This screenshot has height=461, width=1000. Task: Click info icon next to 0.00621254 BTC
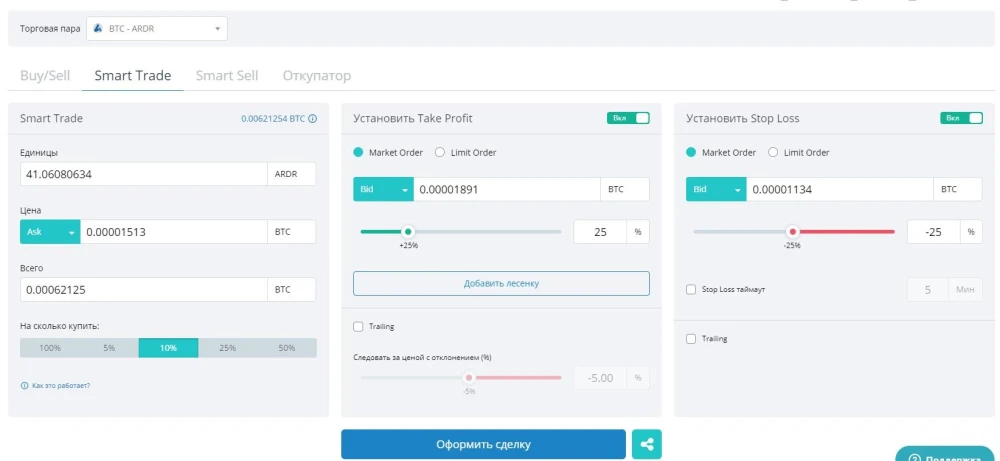pos(312,119)
